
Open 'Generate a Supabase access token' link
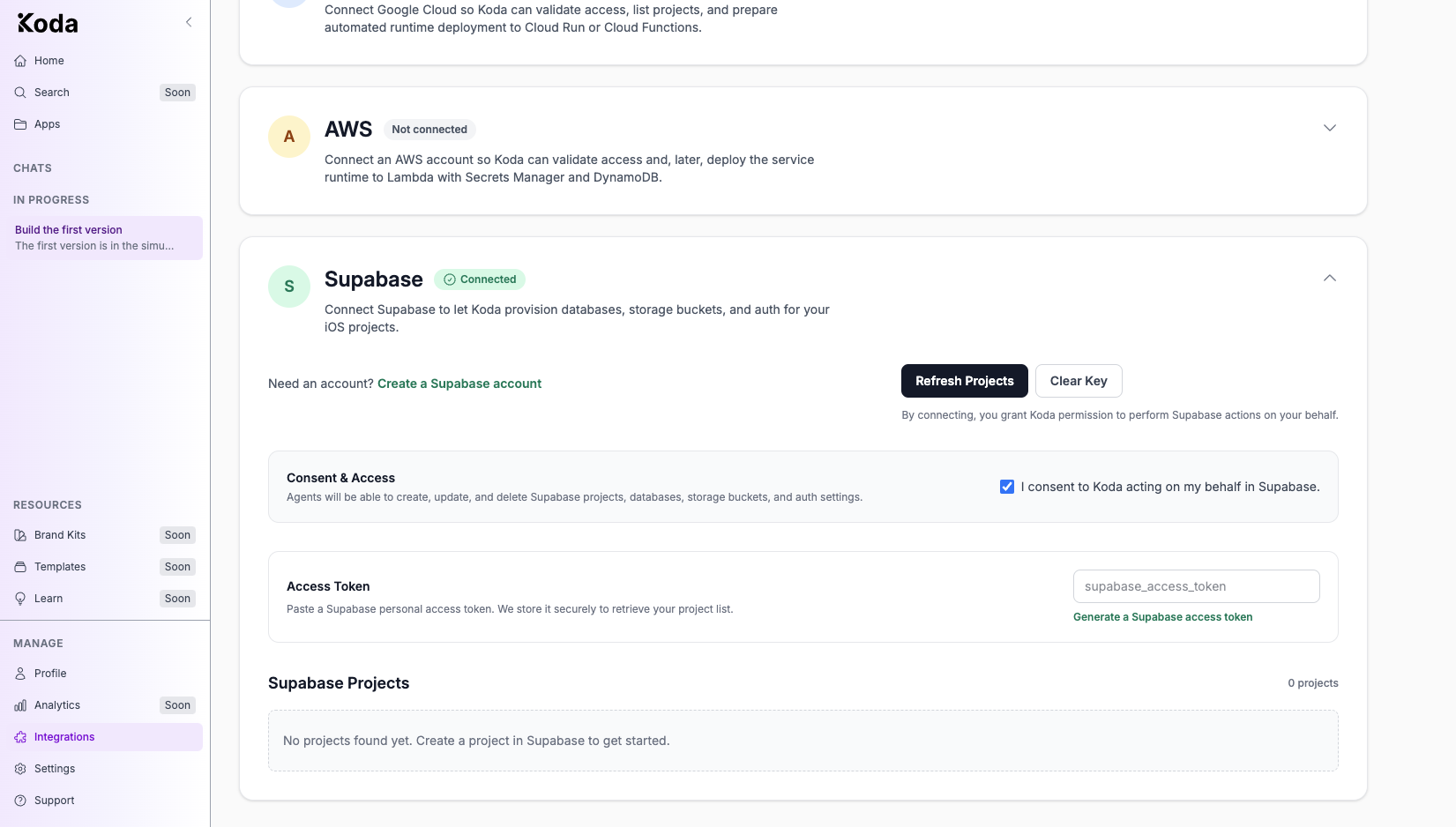click(1162, 617)
